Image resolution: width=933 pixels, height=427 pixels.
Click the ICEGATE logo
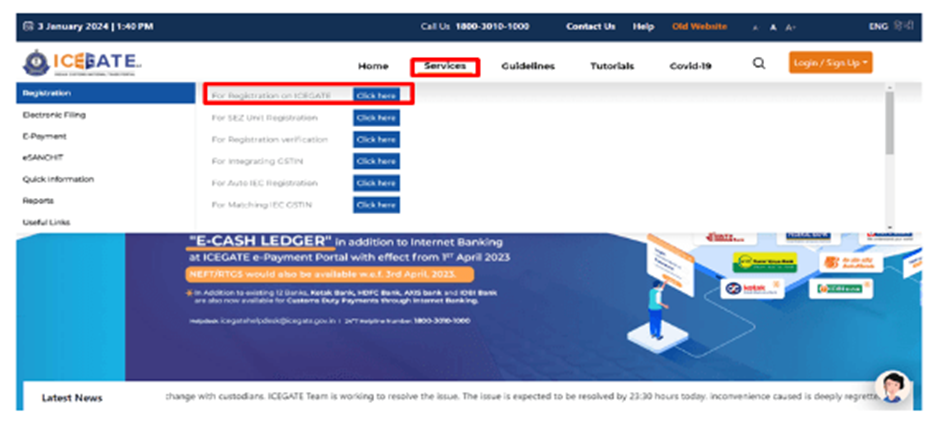(x=82, y=63)
